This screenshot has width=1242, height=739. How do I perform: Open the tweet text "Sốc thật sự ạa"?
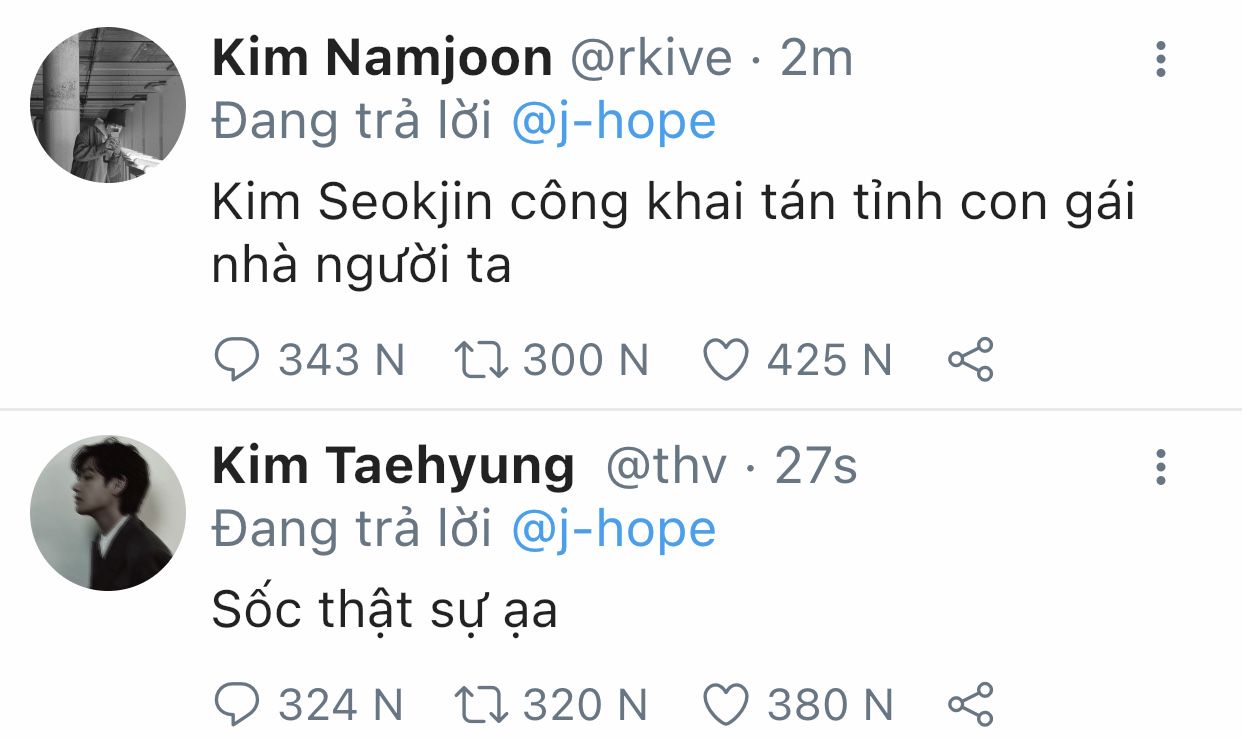(384, 611)
